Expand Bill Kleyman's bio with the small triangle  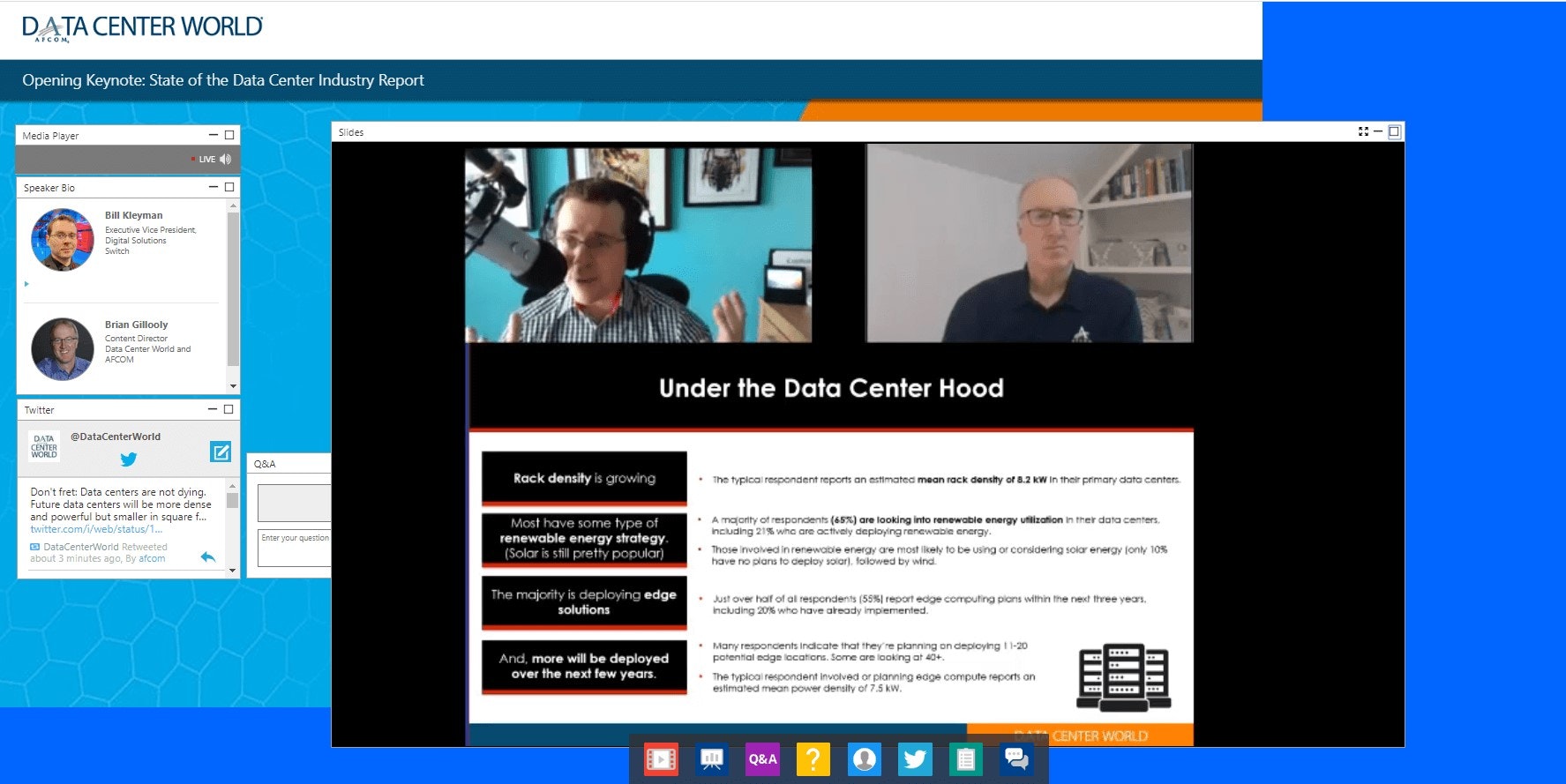click(26, 284)
